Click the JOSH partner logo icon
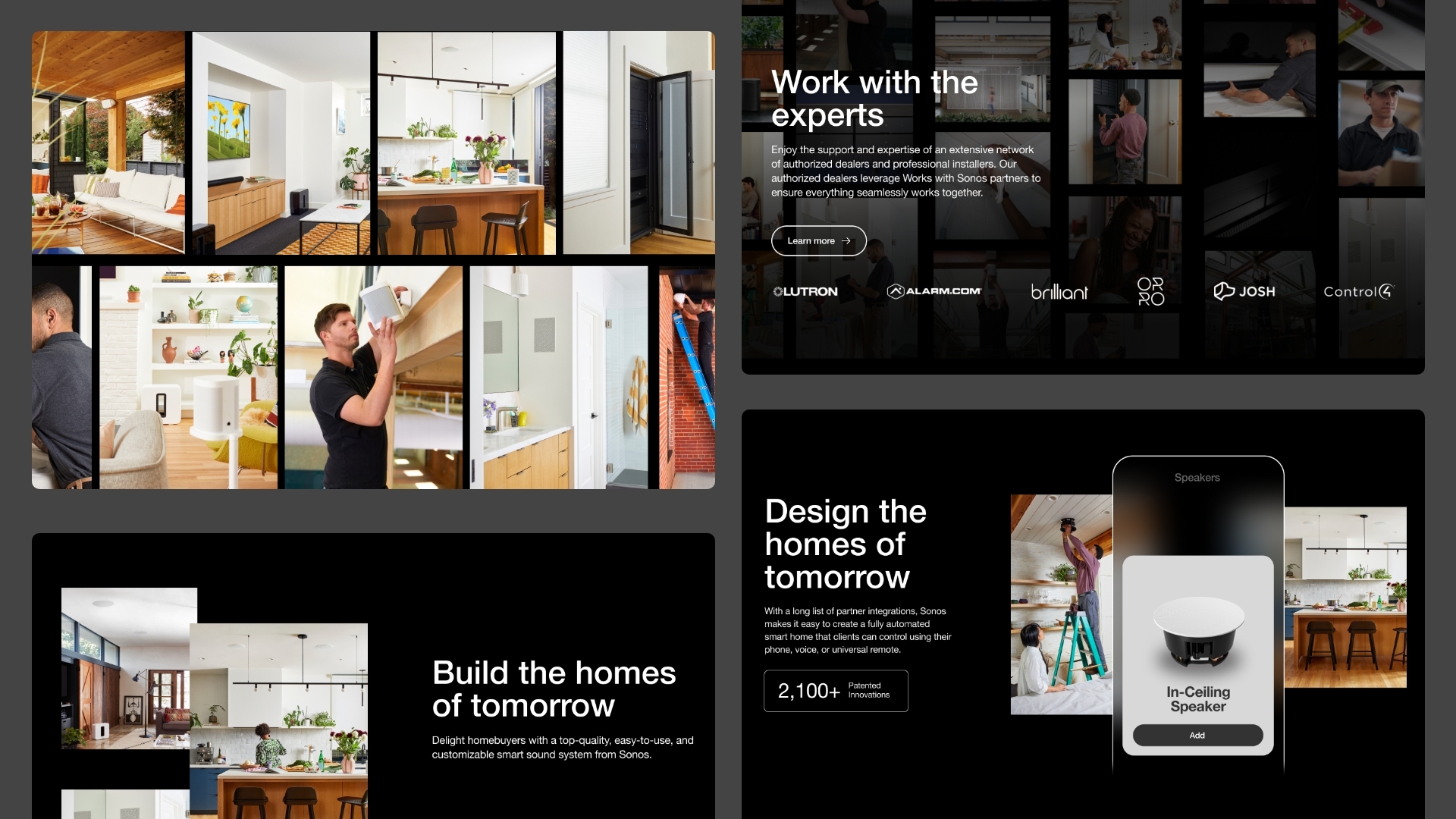Image resolution: width=1456 pixels, height=819 pixels. pos(1244,291)
